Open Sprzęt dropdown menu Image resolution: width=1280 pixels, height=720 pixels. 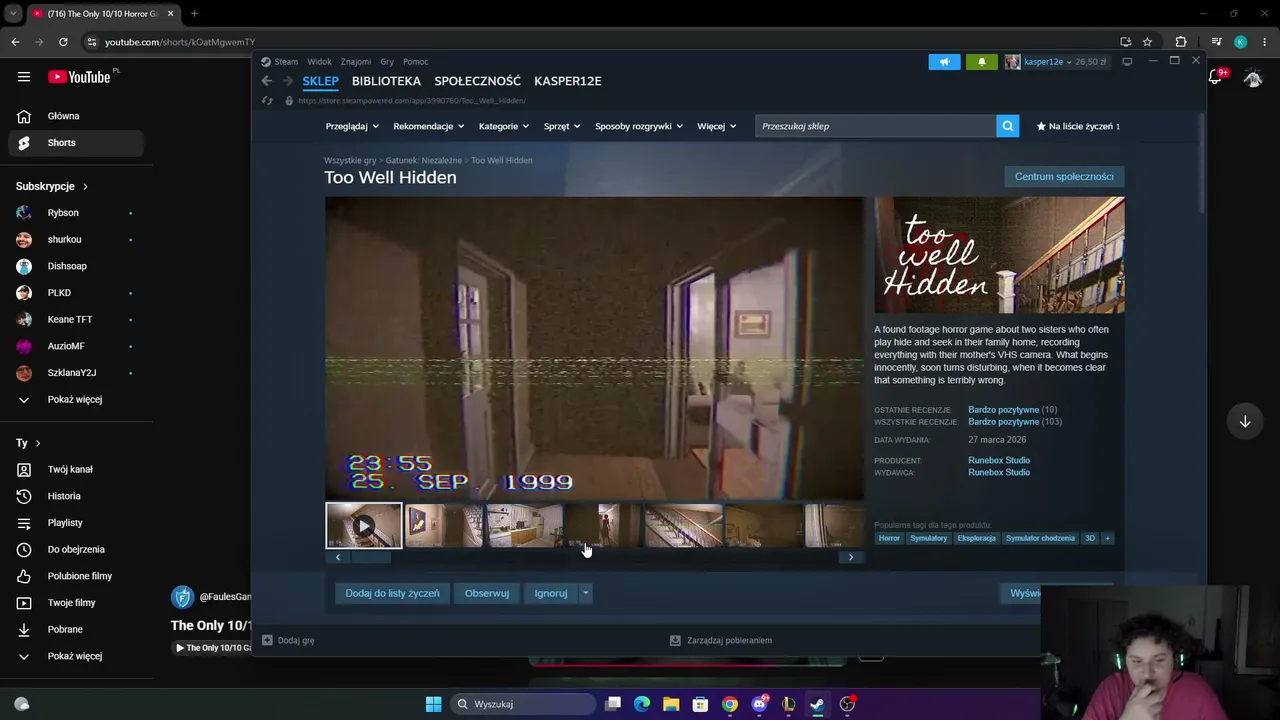point(562,126)
